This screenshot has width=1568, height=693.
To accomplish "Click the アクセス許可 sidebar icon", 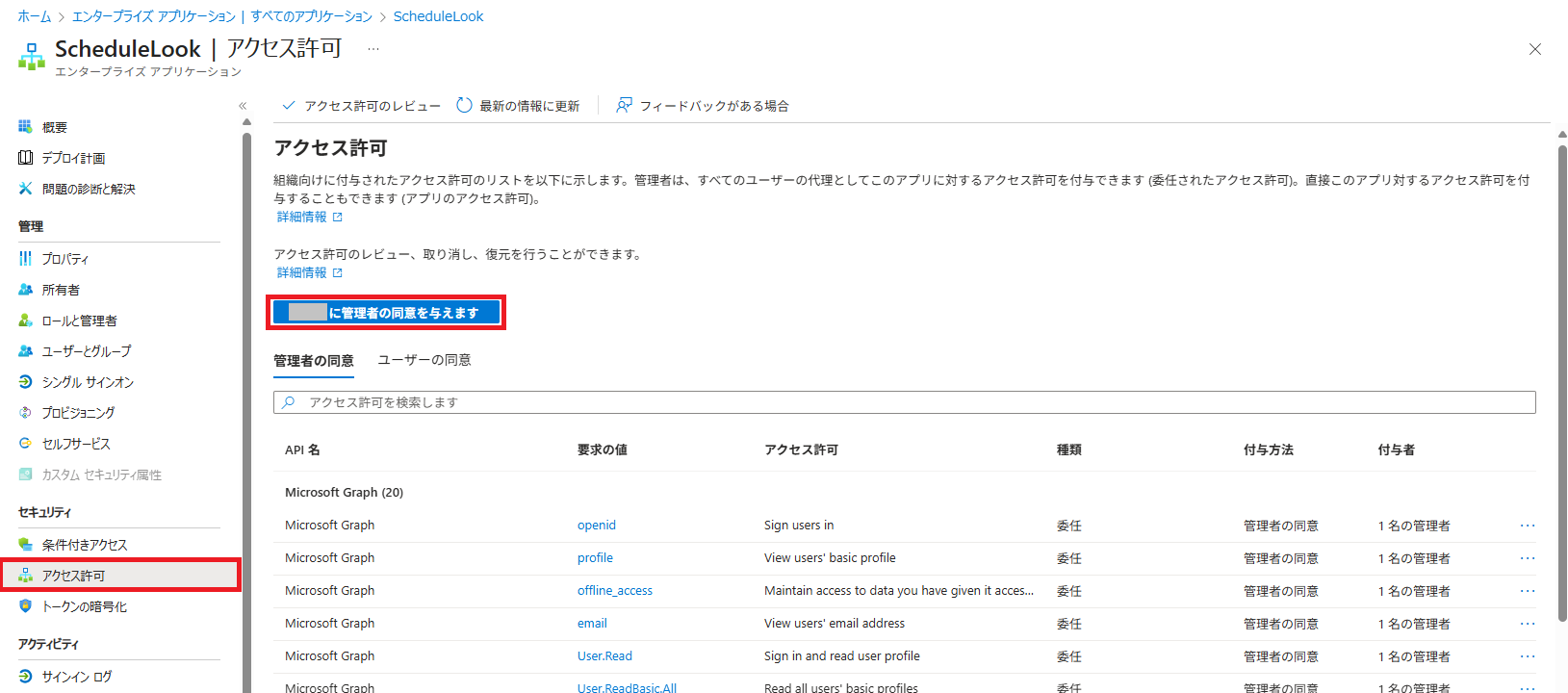I will pyautogui.click(x=26, y=575).
